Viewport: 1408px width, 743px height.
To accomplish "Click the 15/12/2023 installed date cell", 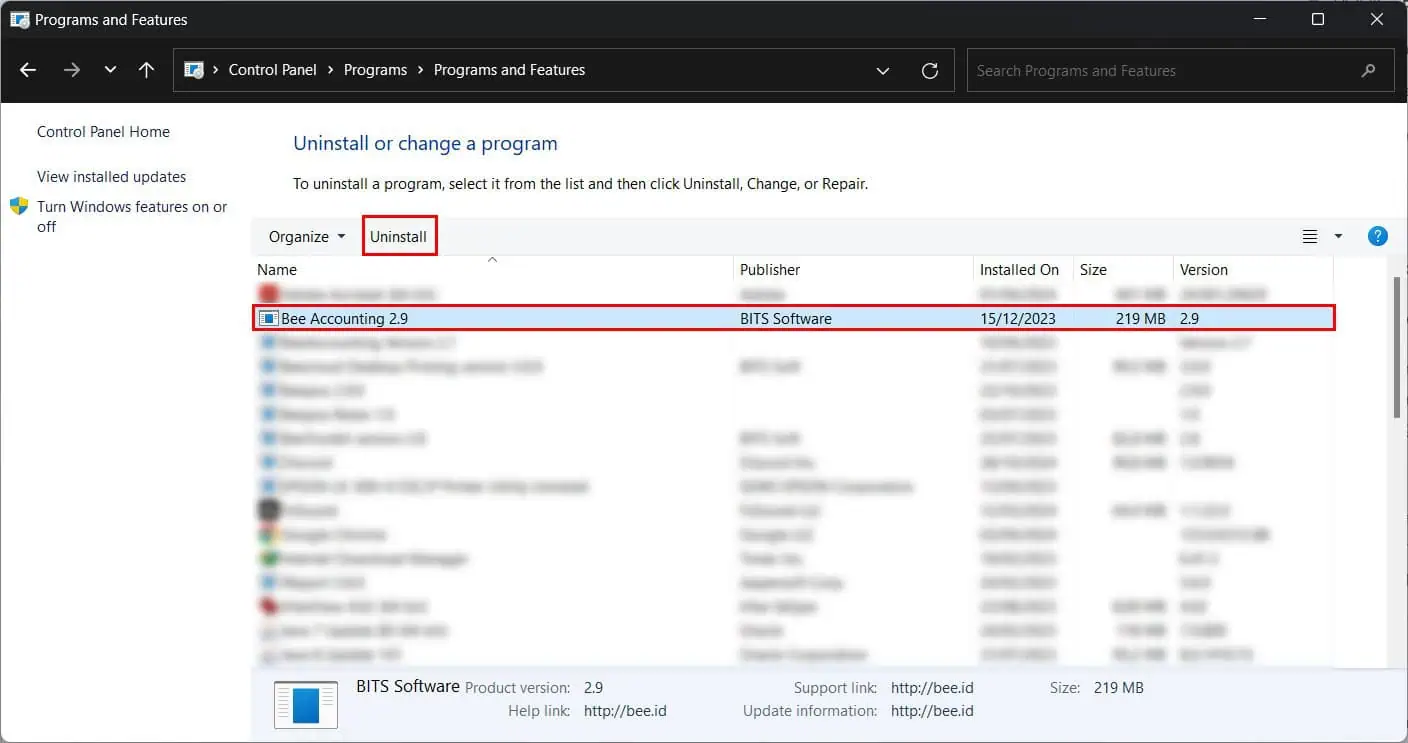I will (1018, 318).
